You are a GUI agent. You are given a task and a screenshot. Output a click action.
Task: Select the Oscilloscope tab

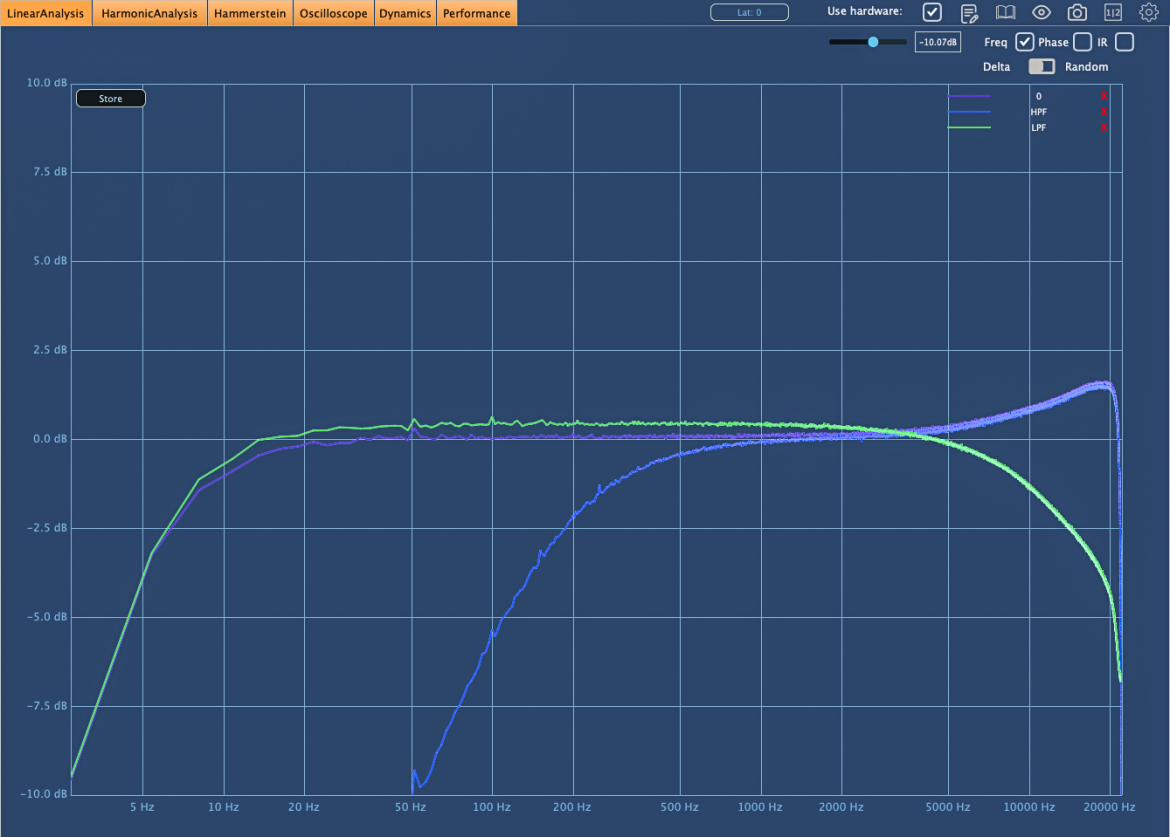coord(334,13)
